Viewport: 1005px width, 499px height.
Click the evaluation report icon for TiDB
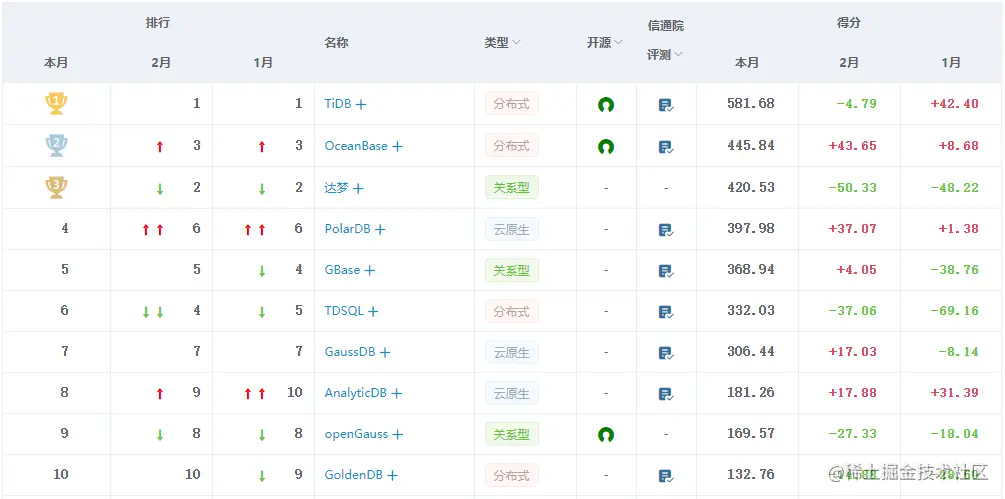click(x=666, y=105)
